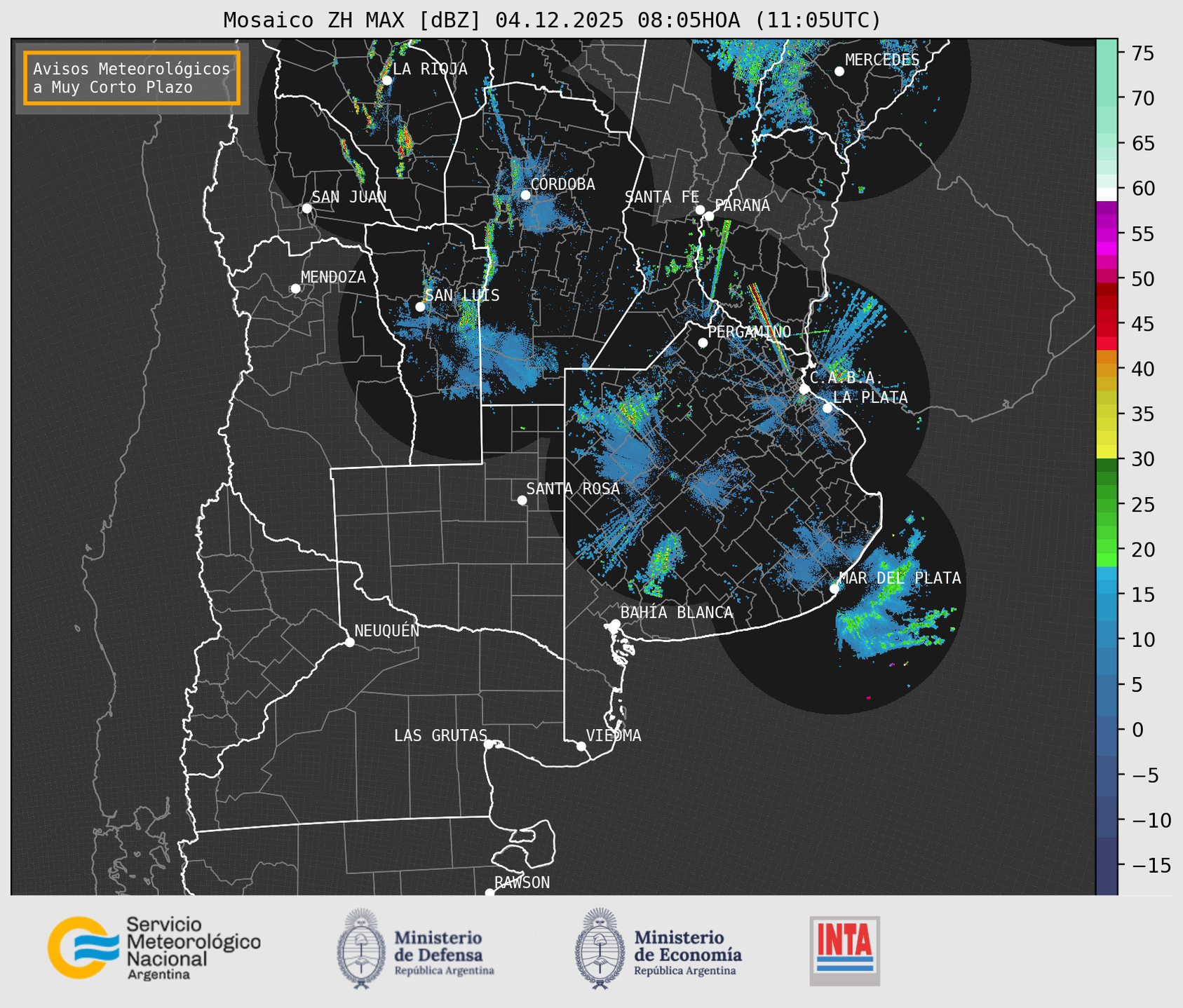Click the magenta 55 dBZ color band
The width and height of the screenshot is (1183, 1008).
pos(1107,233)
